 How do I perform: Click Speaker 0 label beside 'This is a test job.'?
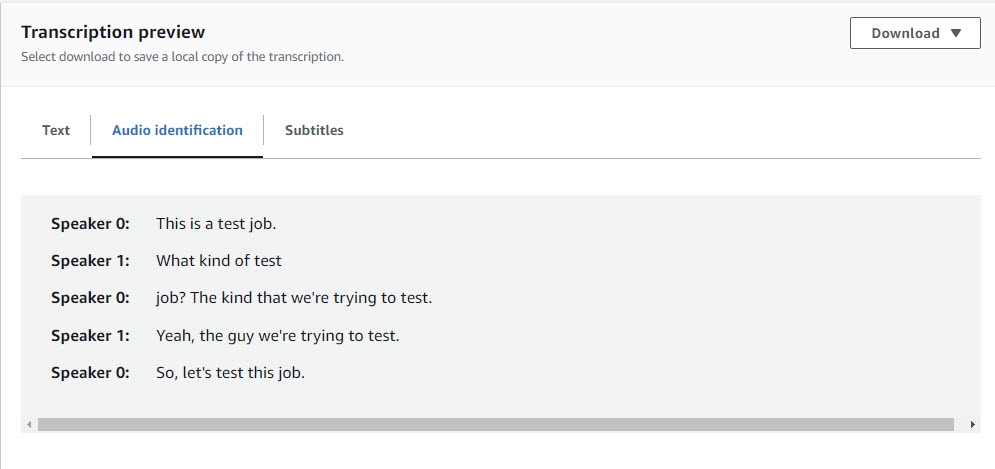coord(90,224)
